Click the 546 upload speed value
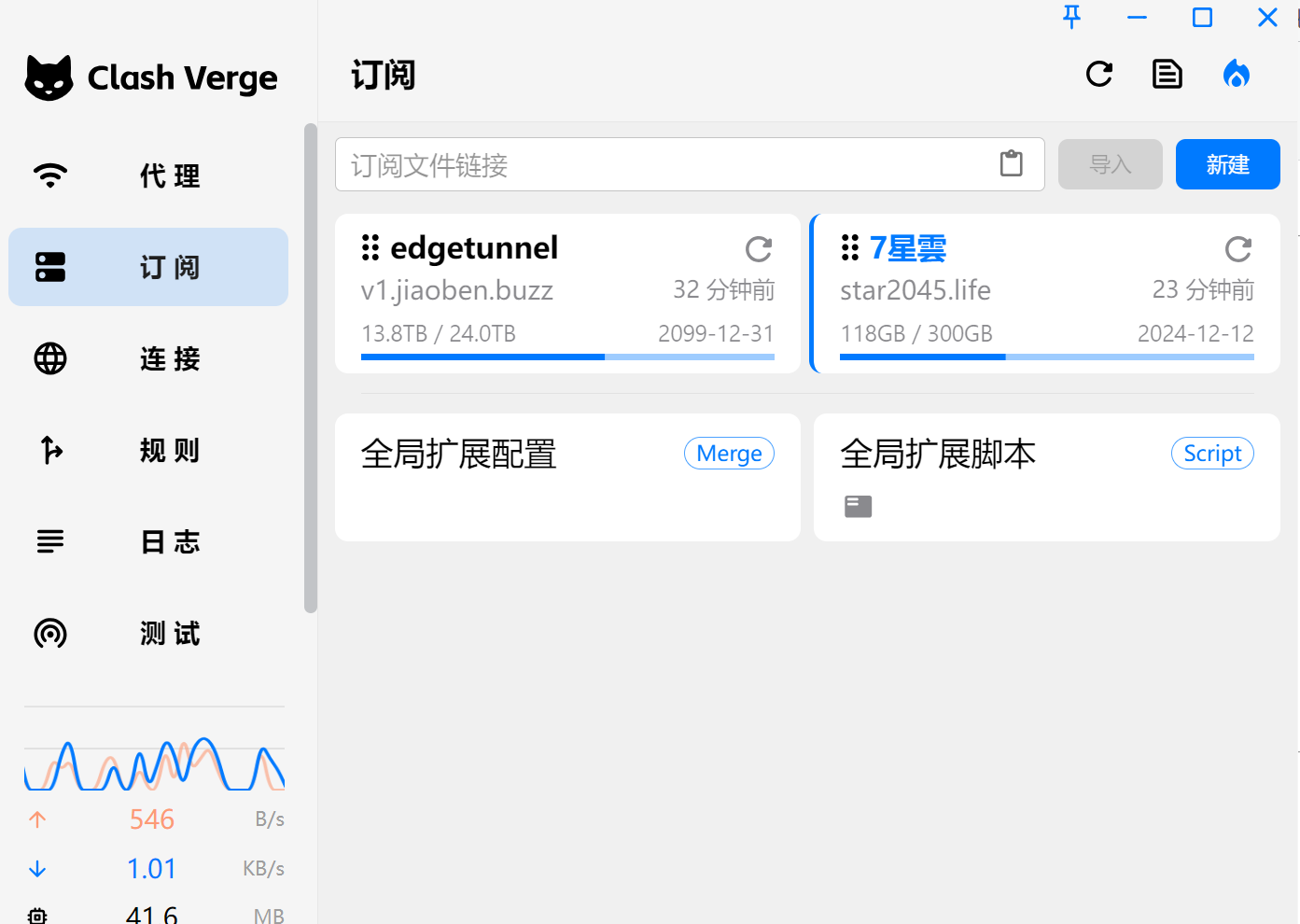The image size is (1300, 924). [151, 819]
